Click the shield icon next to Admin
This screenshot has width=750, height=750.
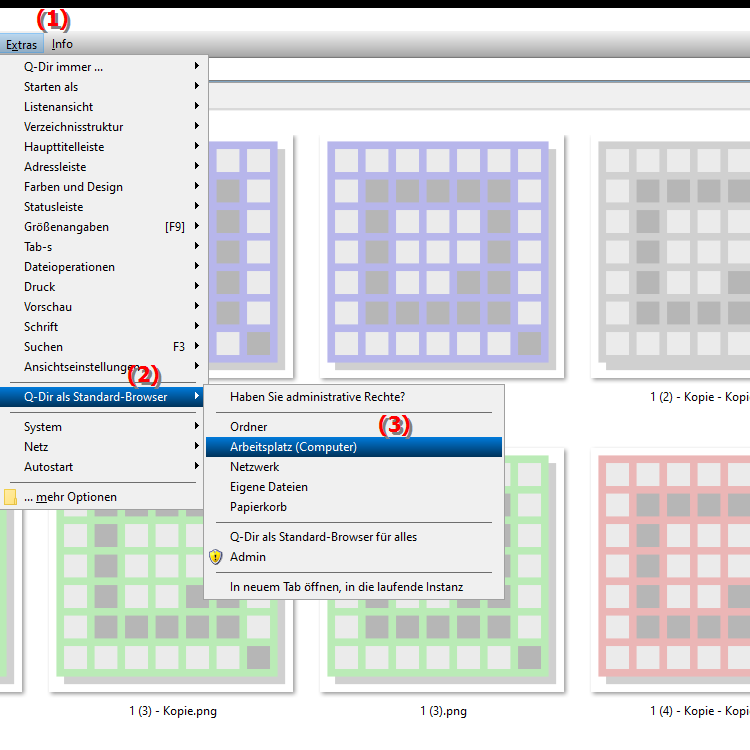[x=216, y=557]
